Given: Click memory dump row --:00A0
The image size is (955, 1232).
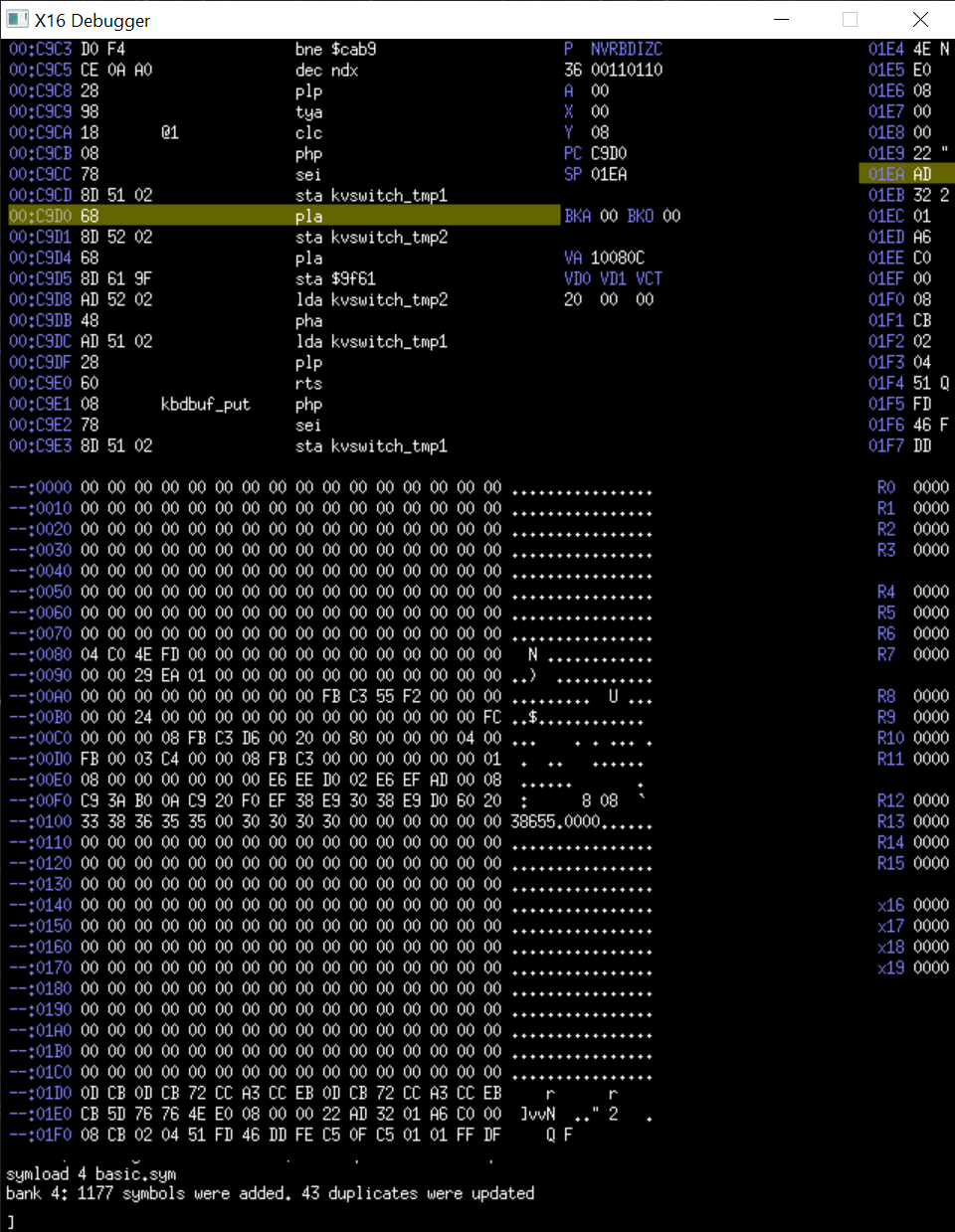Looking at the screenshot, I should [330, 696].
